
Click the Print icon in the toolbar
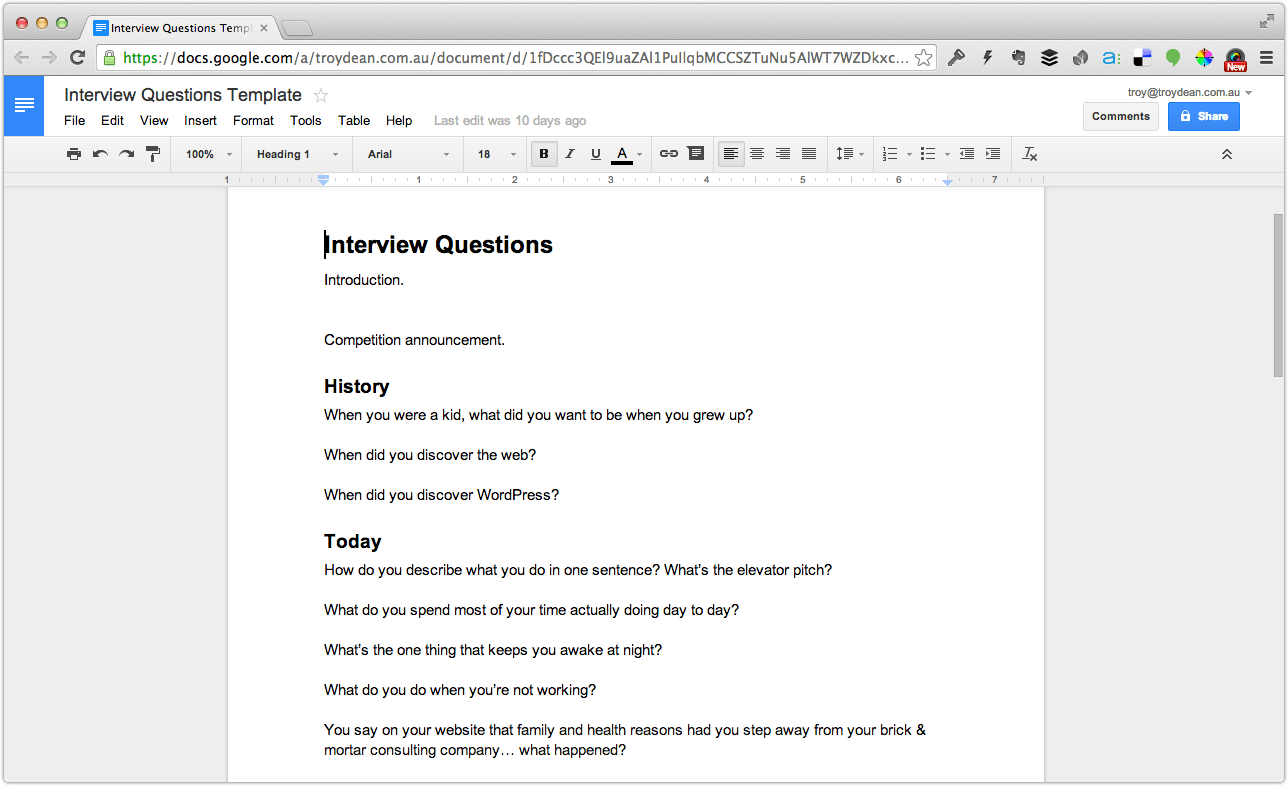(x=74, y=154)
